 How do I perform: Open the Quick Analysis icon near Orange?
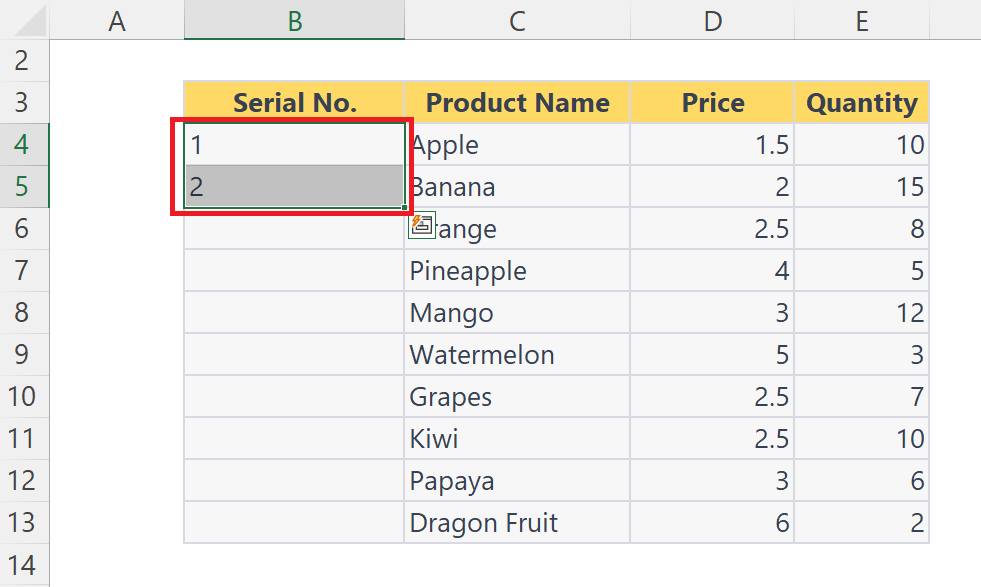(422, 225)
